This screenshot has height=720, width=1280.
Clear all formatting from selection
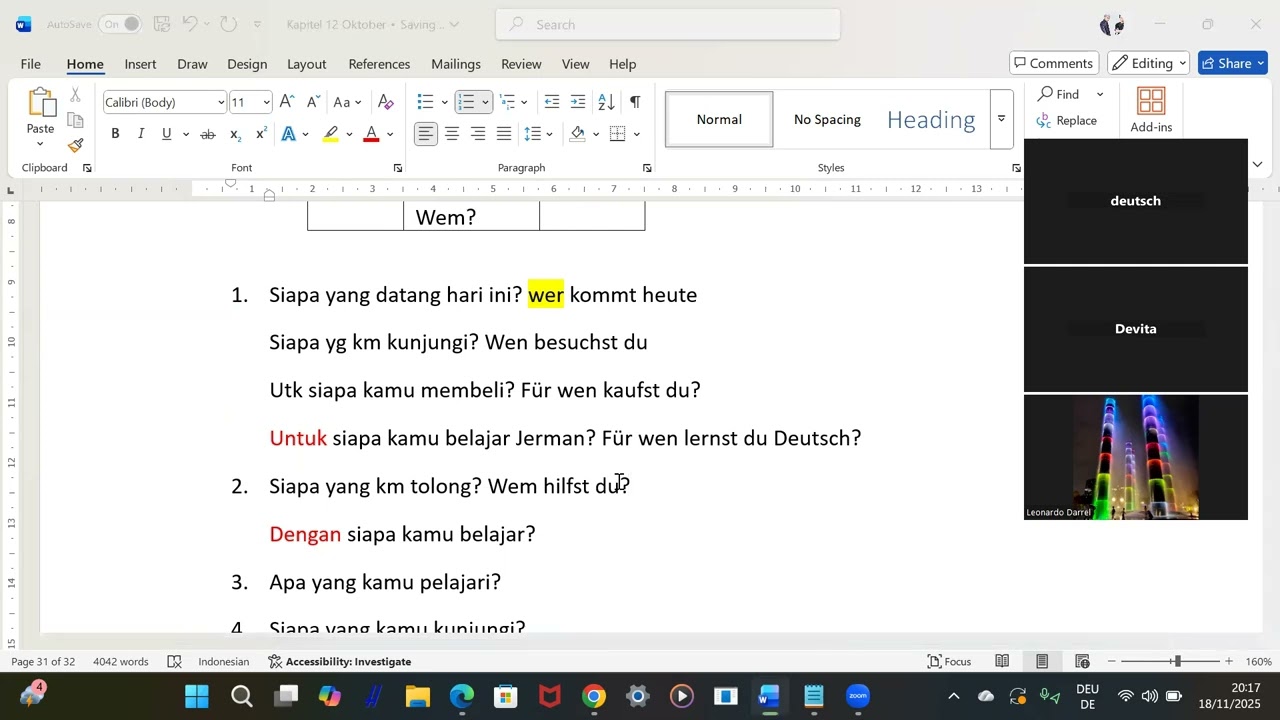[x=386, y=102]
